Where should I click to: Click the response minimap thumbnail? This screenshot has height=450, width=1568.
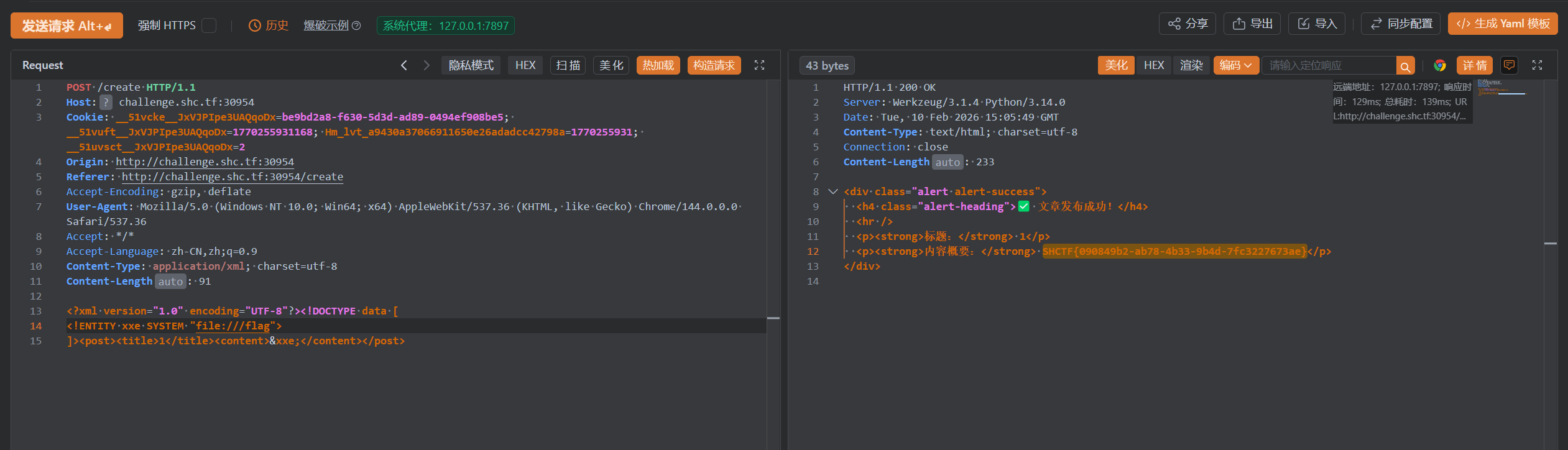tap(1501, 88)
